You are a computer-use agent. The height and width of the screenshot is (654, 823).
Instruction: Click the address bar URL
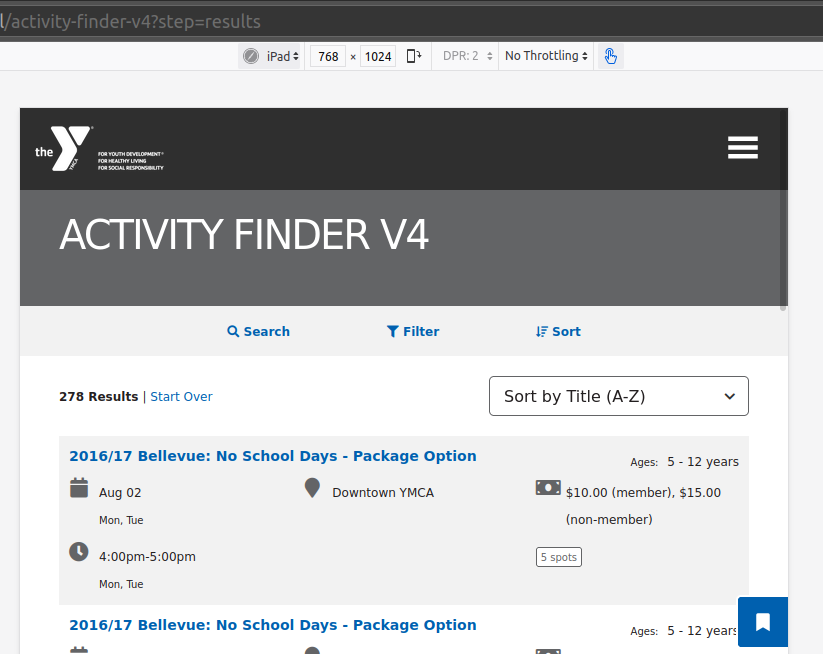click(x=131, y=22)
